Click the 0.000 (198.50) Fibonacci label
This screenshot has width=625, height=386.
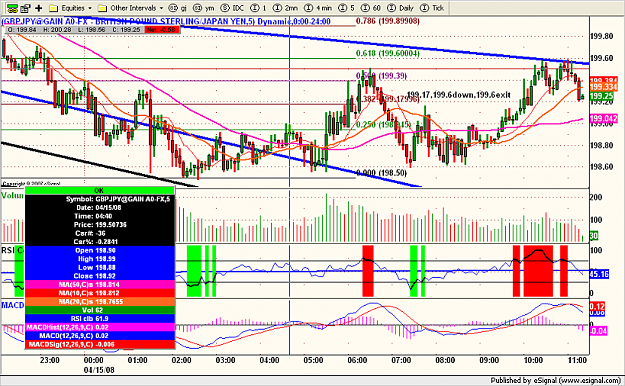pyautogui.click(x=381, y=173)
